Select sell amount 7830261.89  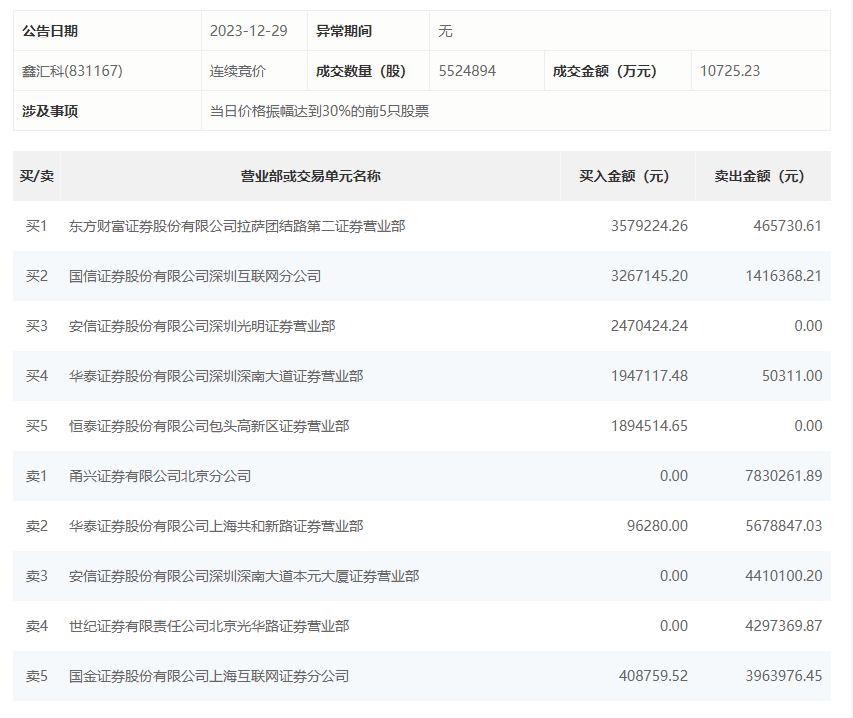783,476
